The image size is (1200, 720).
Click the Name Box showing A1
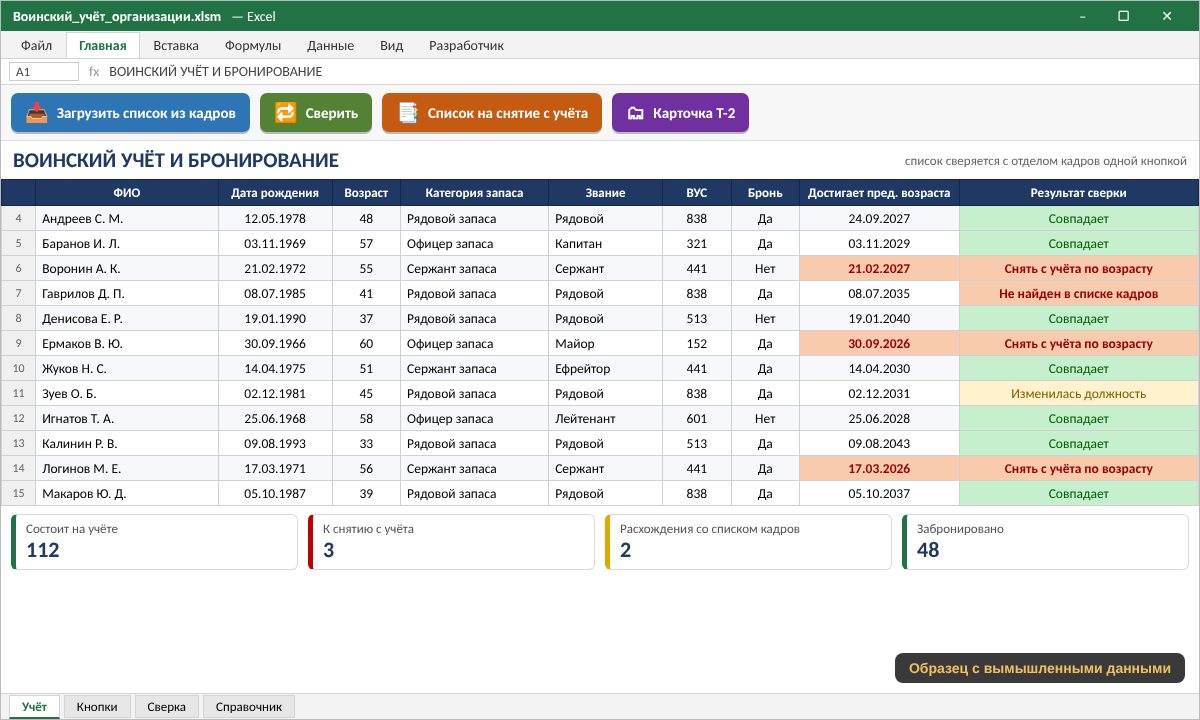(44, 72)
